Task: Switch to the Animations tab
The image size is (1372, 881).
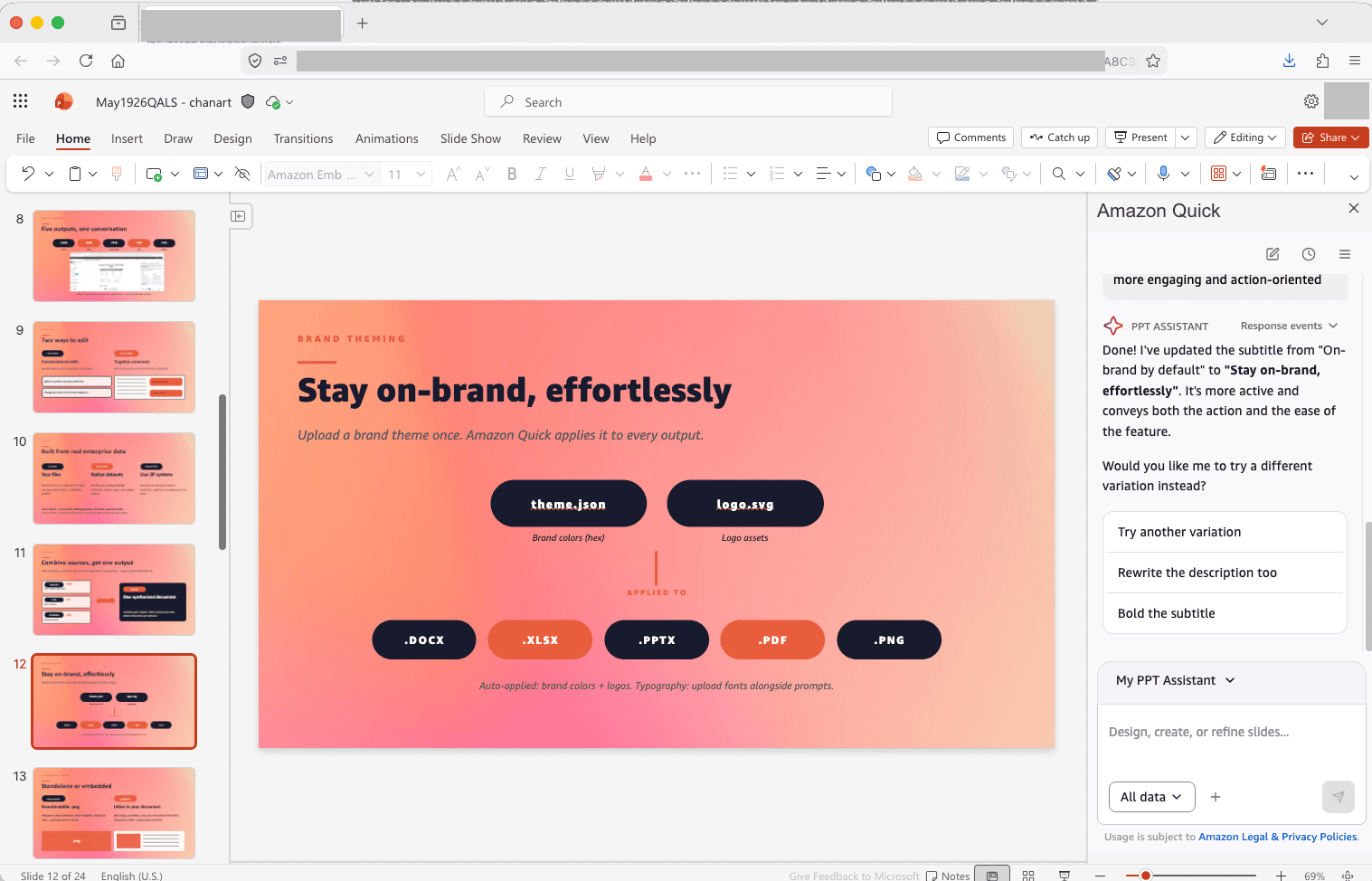Action: 386,138
